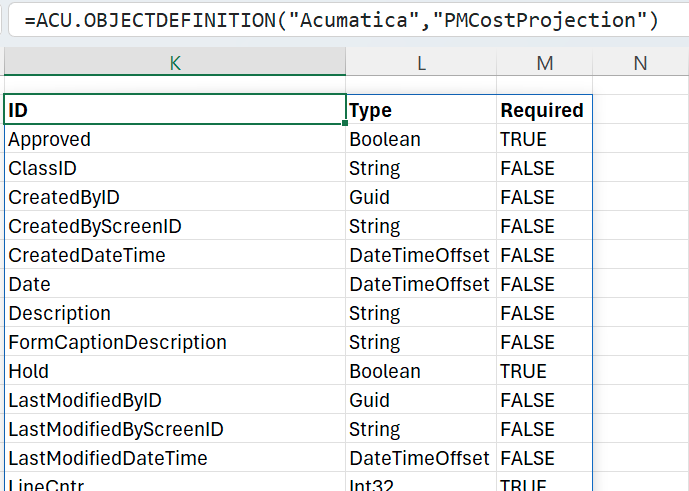Click the 'Approved' cell

pyautogui.click(x=175, y=139)
